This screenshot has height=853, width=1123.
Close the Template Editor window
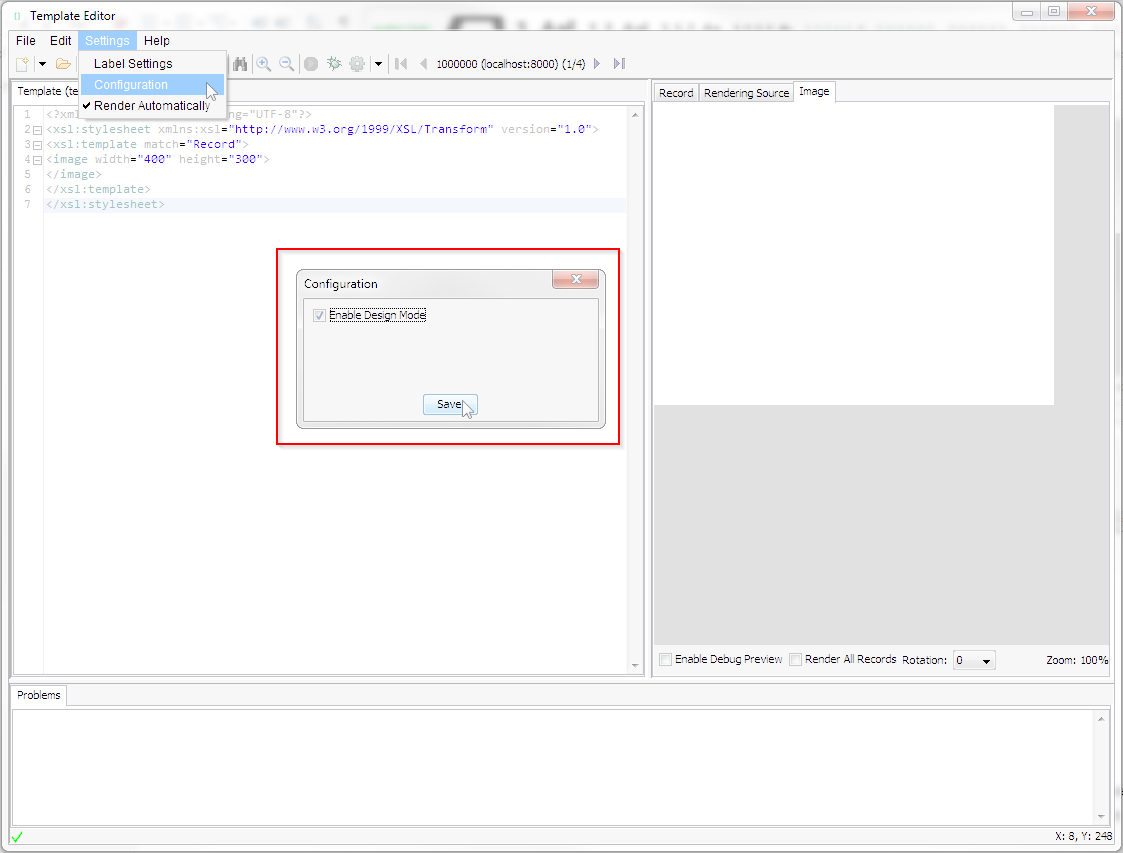pos(1090,12)
